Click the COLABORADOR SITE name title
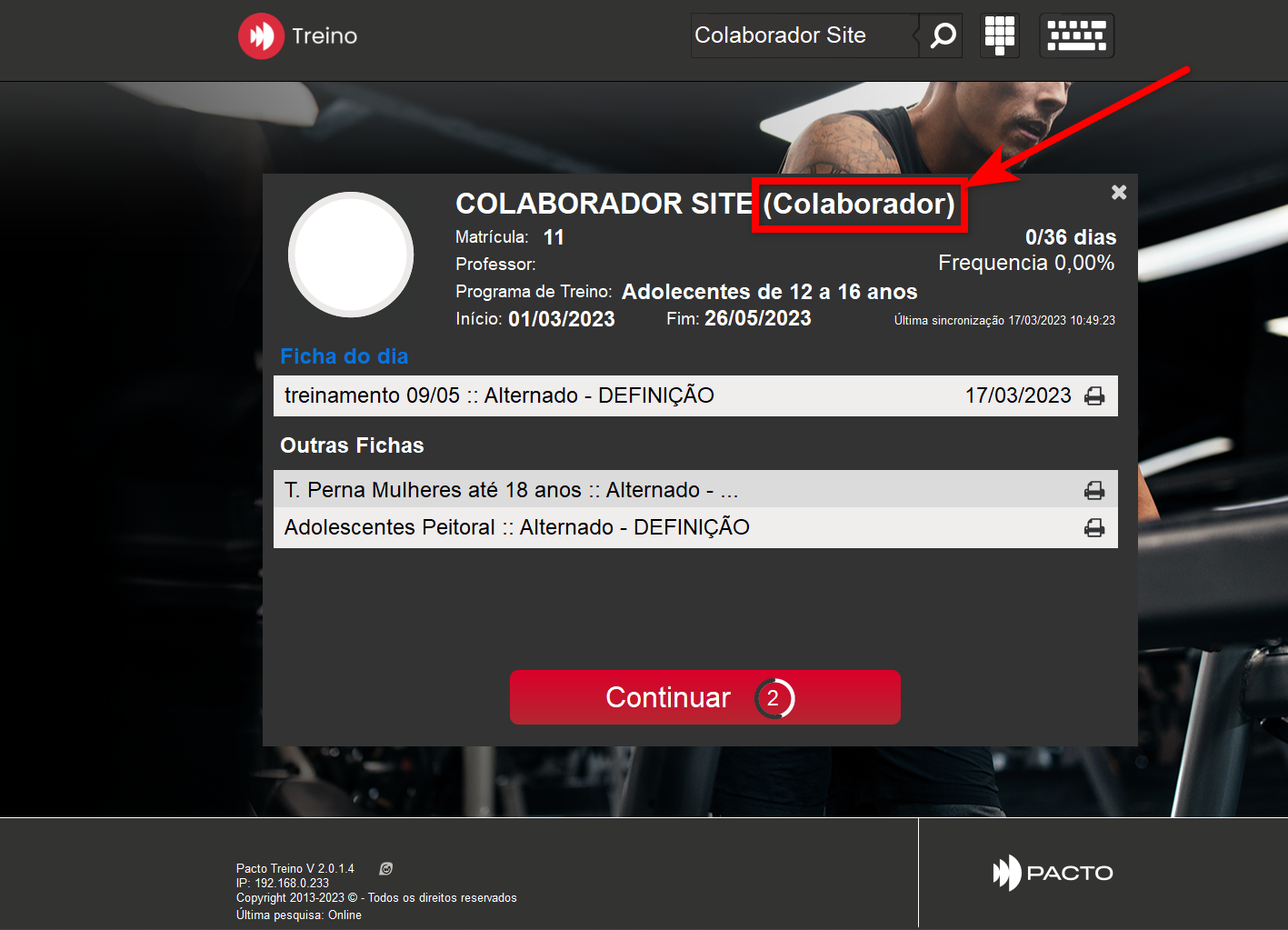Viewport: 1288px width, 930px height. (x=604, y=204)
